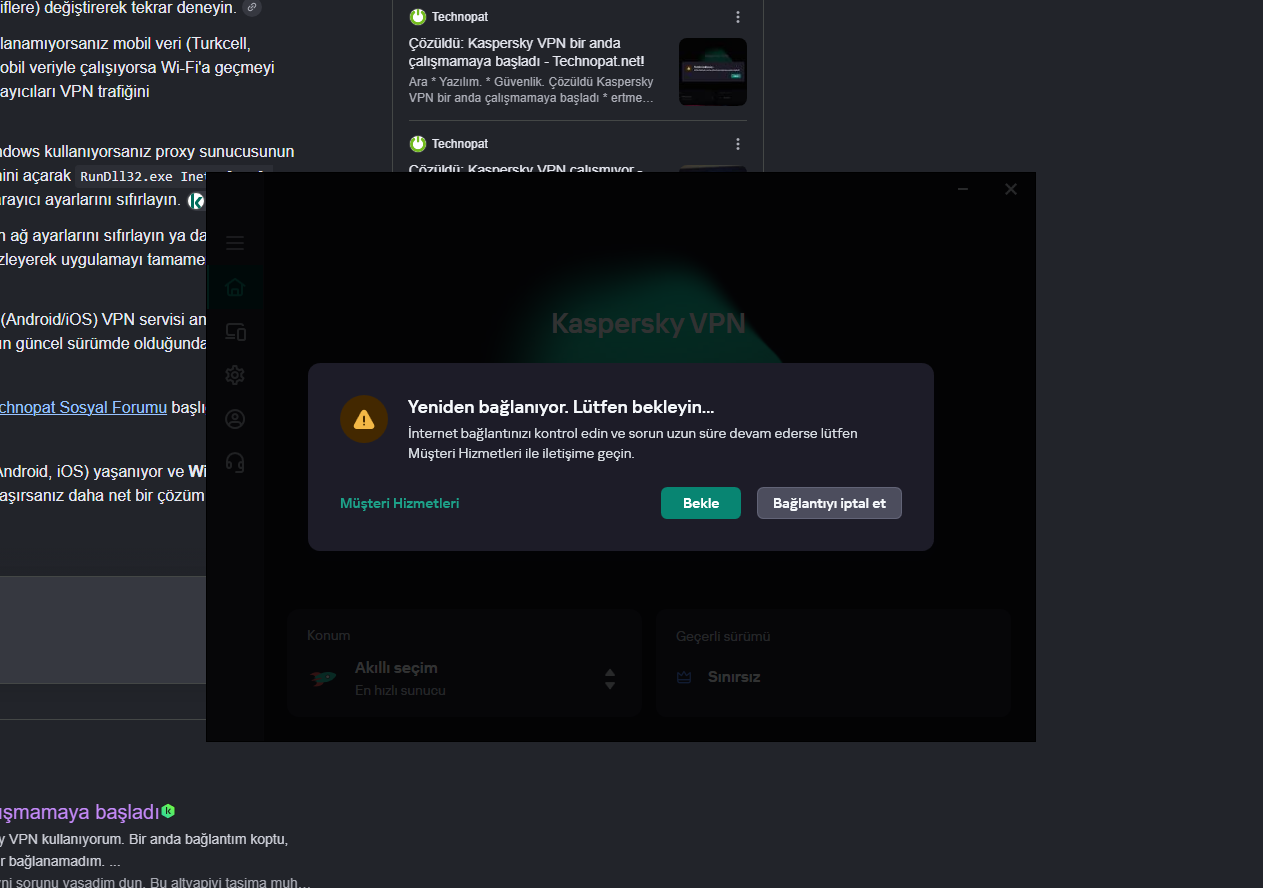This screenshot has width=1263, height=888.
Task: Open the account profile icon in Kaspersky sidebar
Action: click(235, 419)
